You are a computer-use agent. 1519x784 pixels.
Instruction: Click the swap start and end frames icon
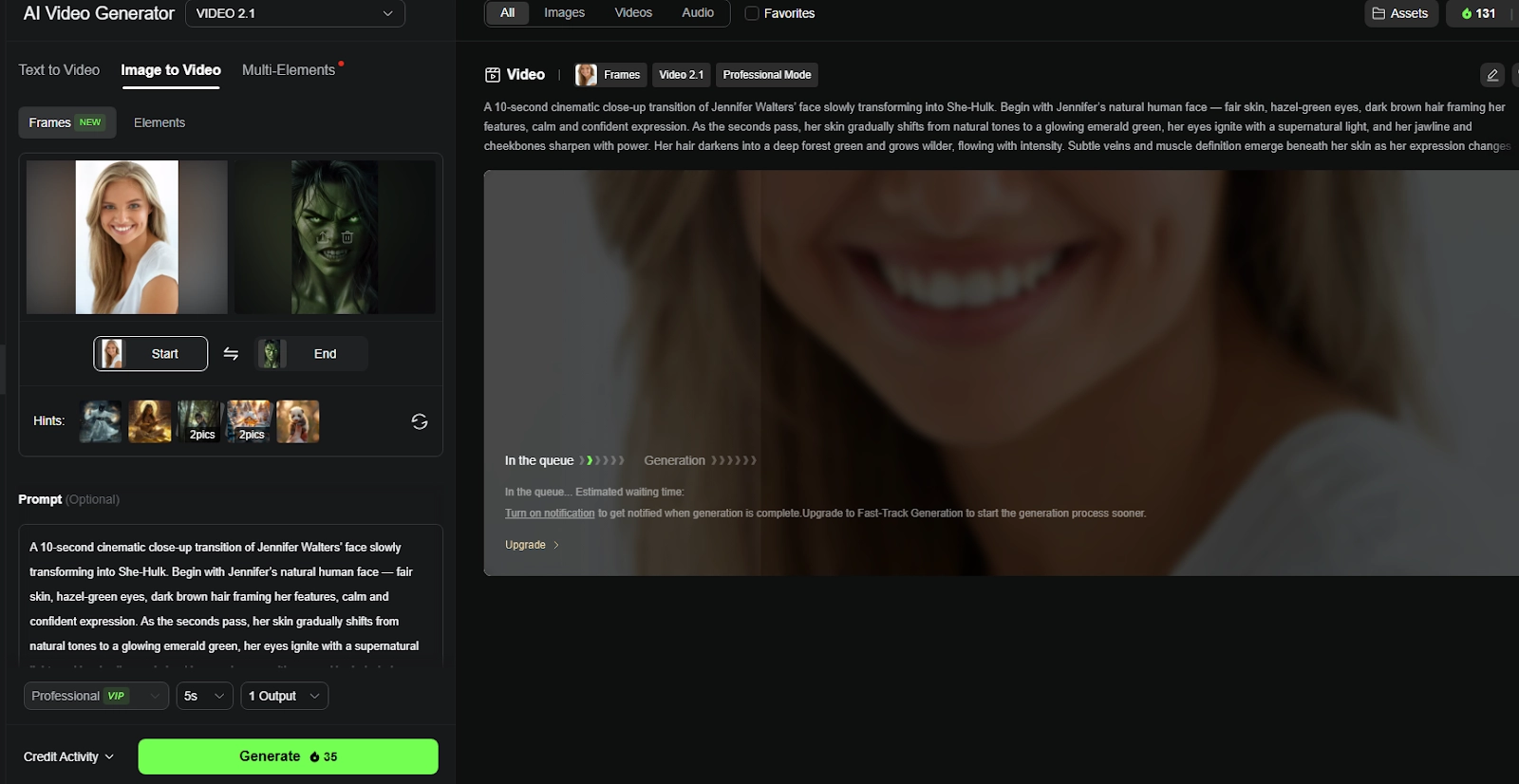coord(231,353)
